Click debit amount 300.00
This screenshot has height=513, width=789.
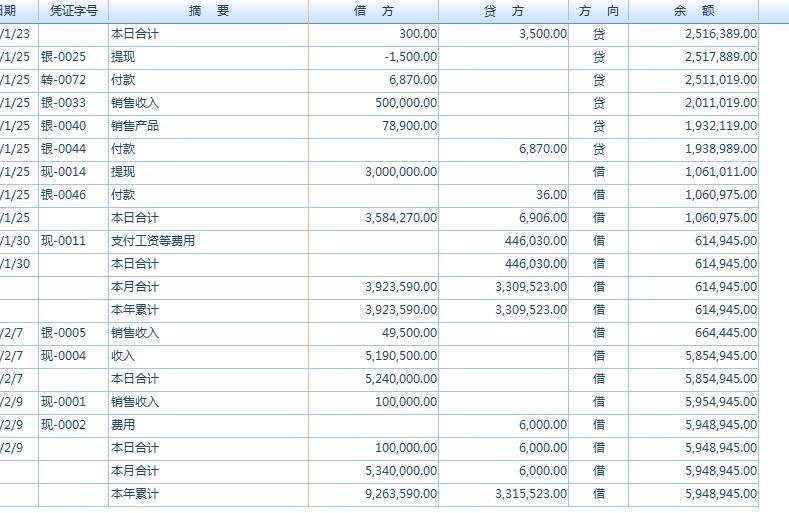418,34
